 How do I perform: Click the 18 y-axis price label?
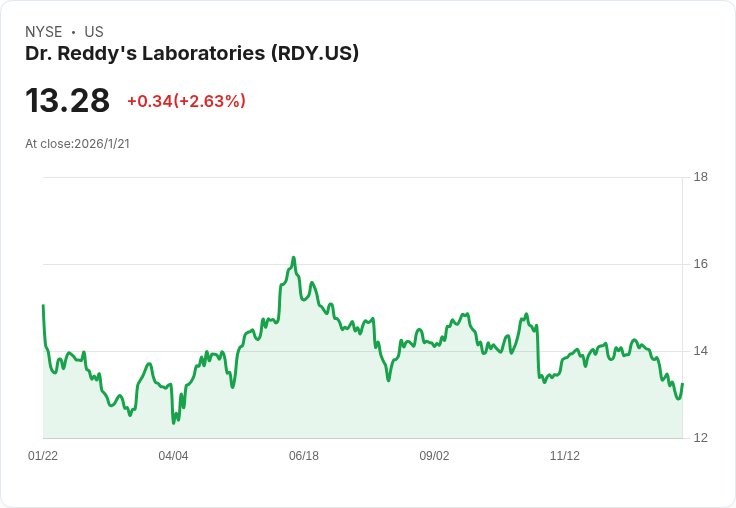[701, 177]
